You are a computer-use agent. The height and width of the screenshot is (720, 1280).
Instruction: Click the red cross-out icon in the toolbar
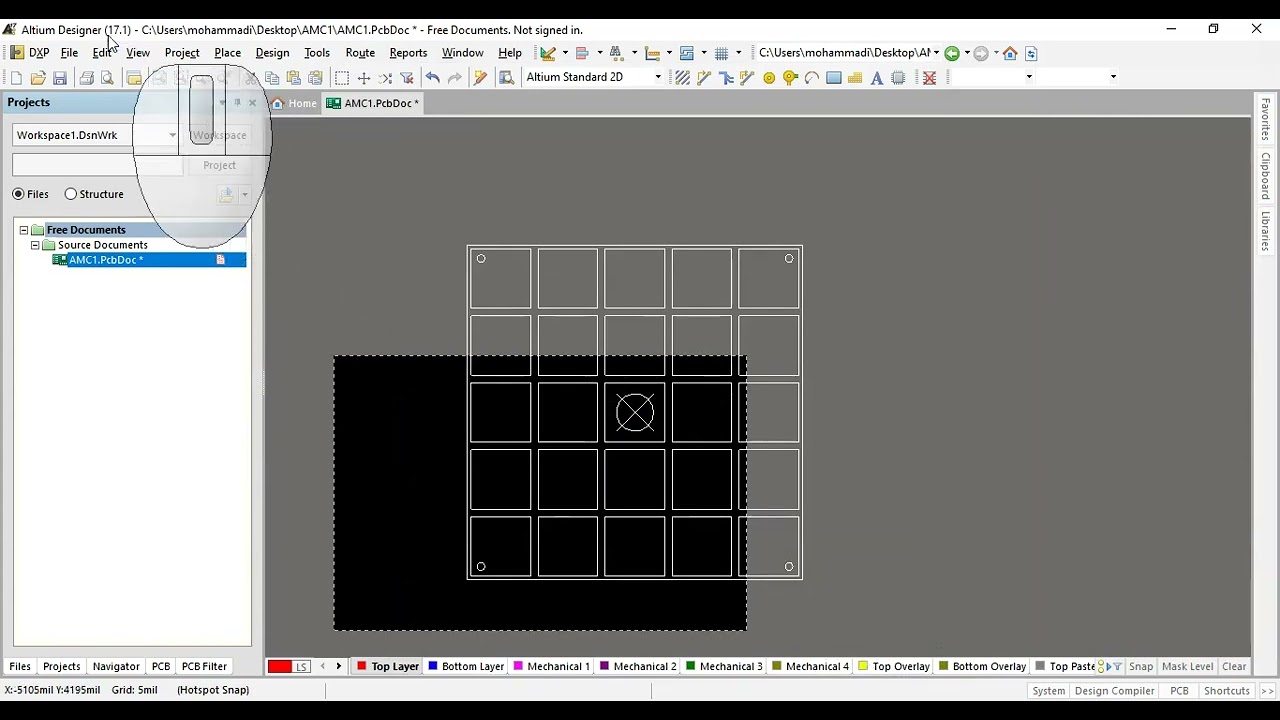pos(929,78)
